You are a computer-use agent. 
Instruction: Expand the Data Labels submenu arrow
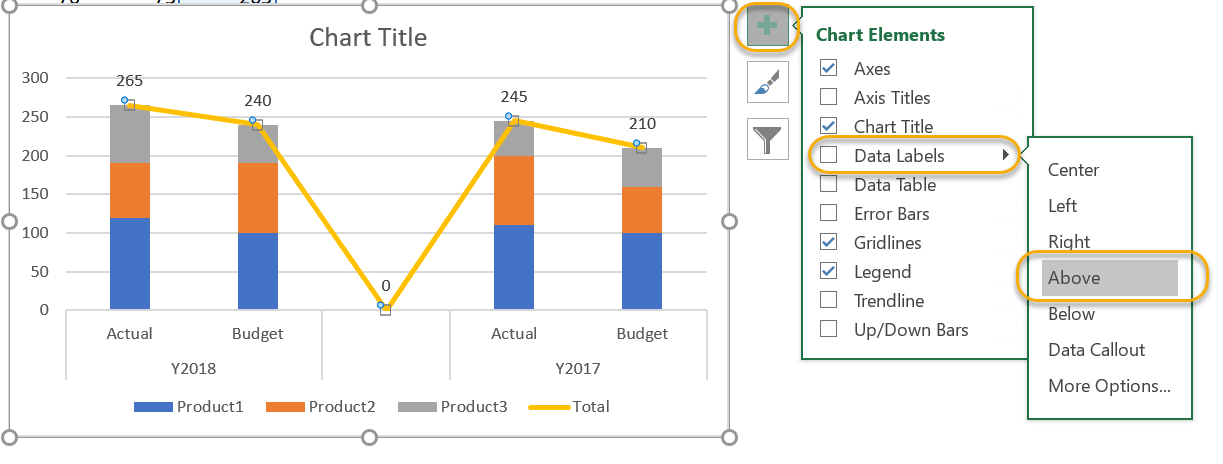[x=1006, y=156]
